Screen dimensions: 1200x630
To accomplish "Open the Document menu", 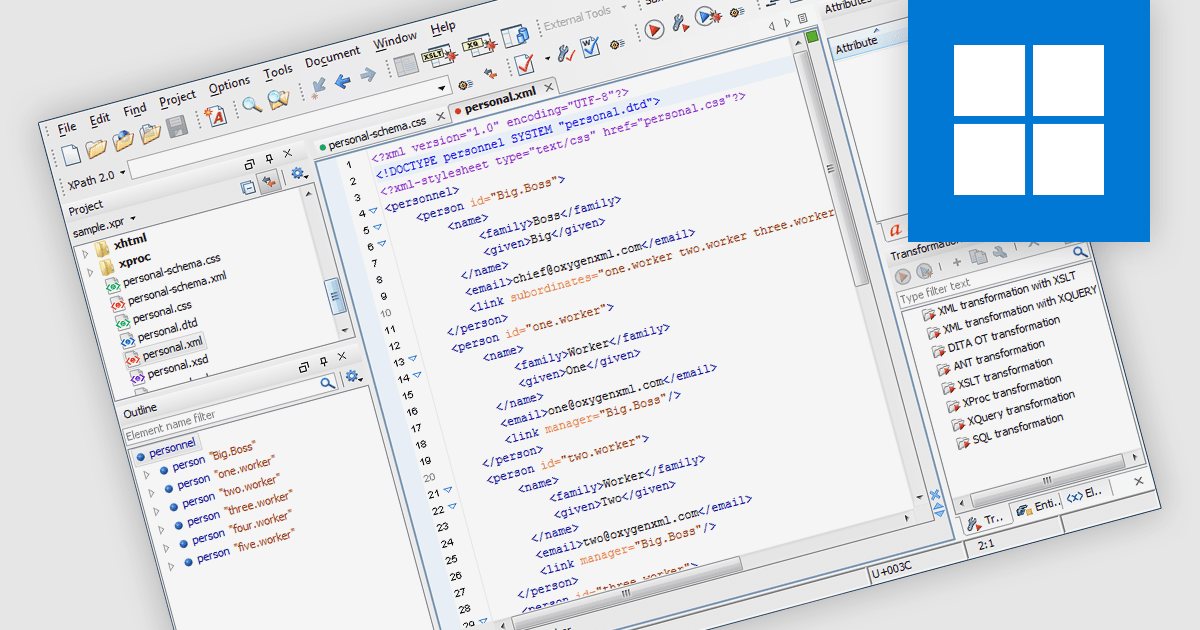I will [332, 55].
